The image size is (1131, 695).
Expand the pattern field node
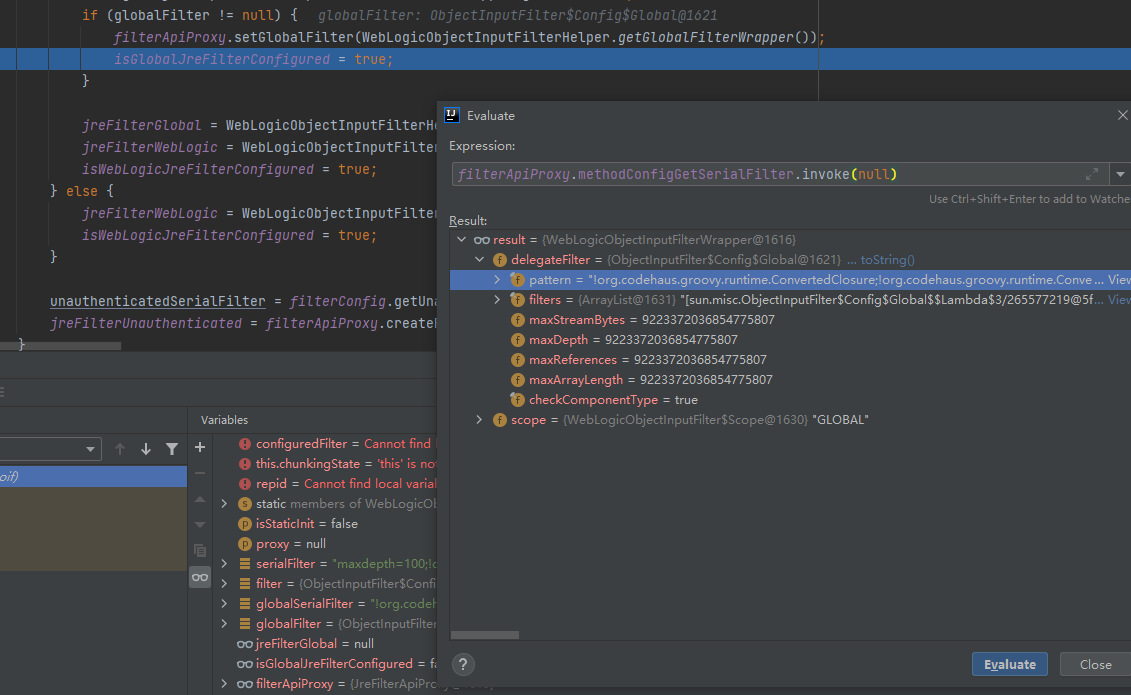coord(497,280)
